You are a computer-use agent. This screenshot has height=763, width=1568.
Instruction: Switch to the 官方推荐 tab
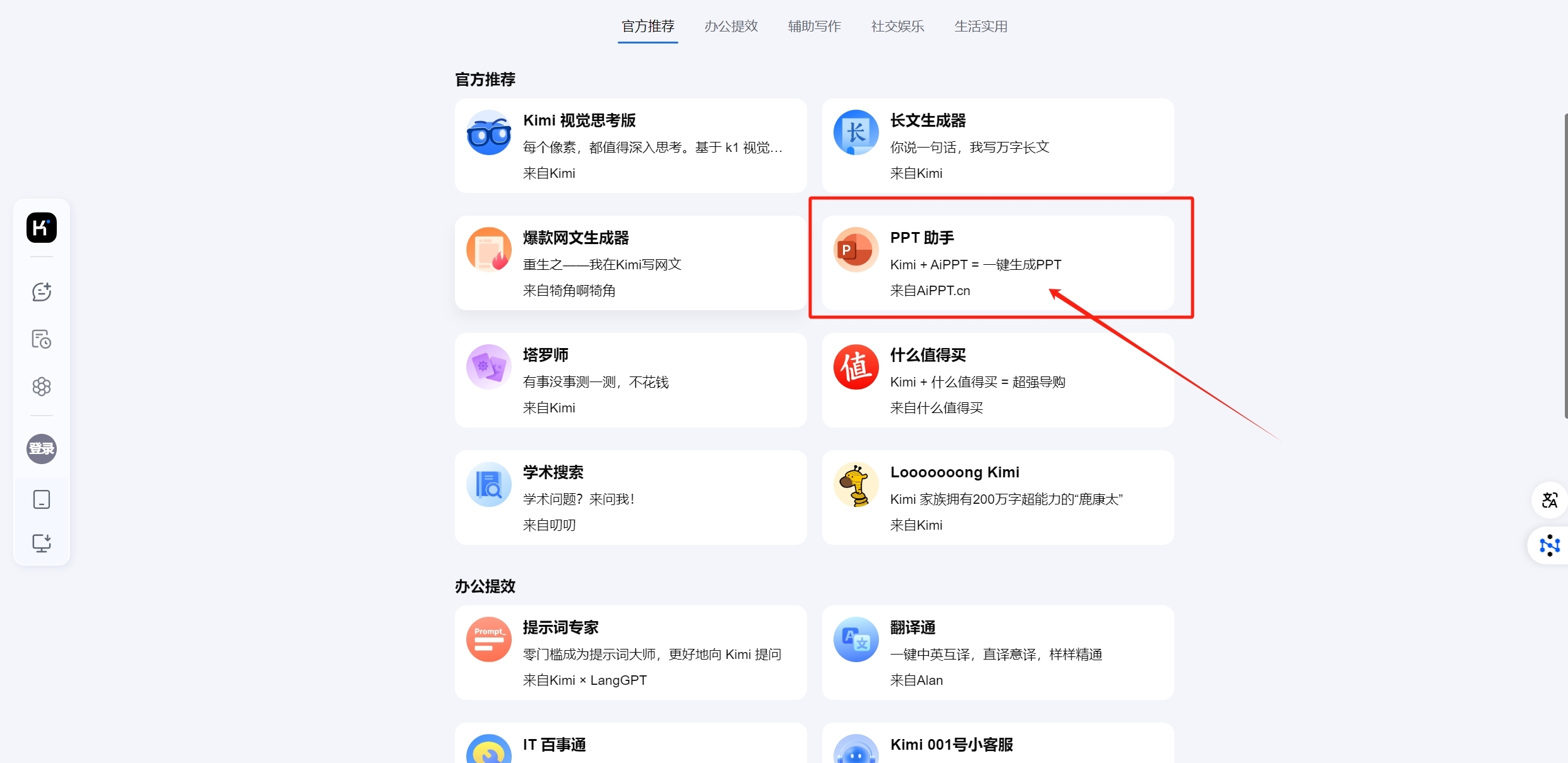point(648,26)
